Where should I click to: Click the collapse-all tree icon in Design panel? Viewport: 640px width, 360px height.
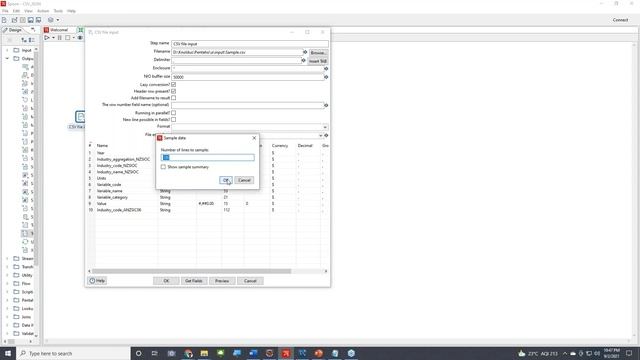click(x=31, y=40)
